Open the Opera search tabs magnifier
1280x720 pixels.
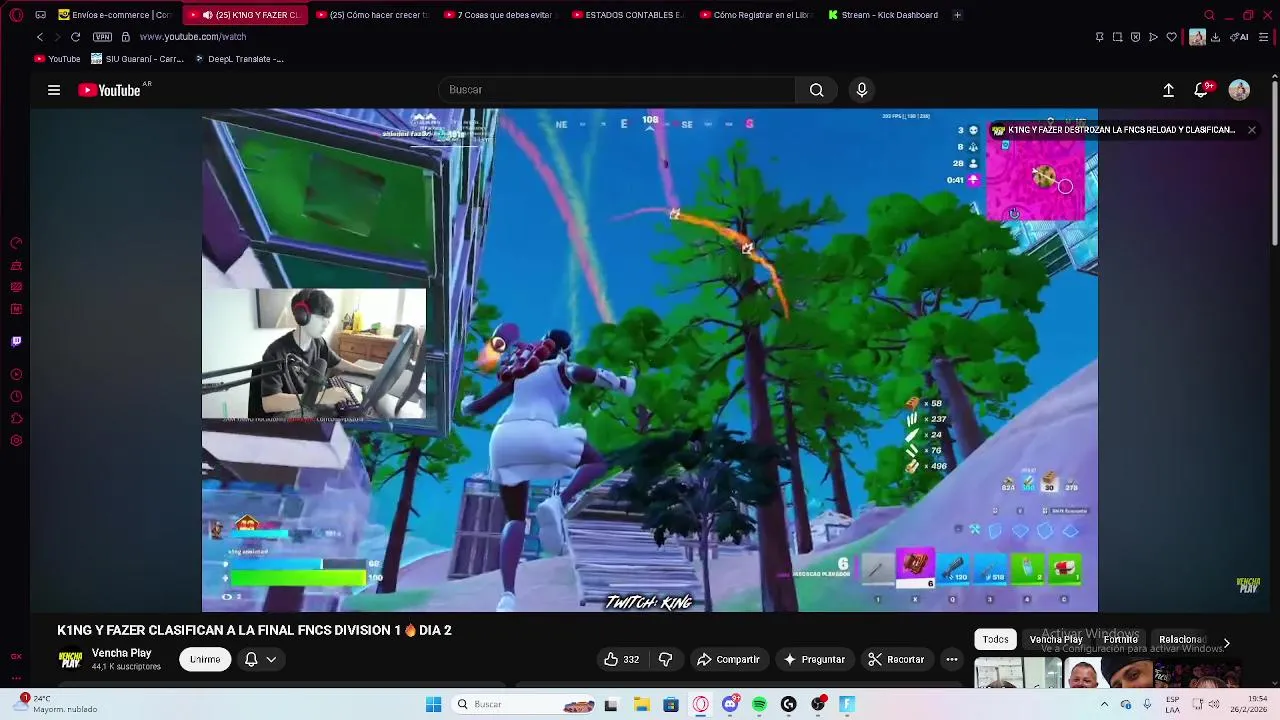1209,15
